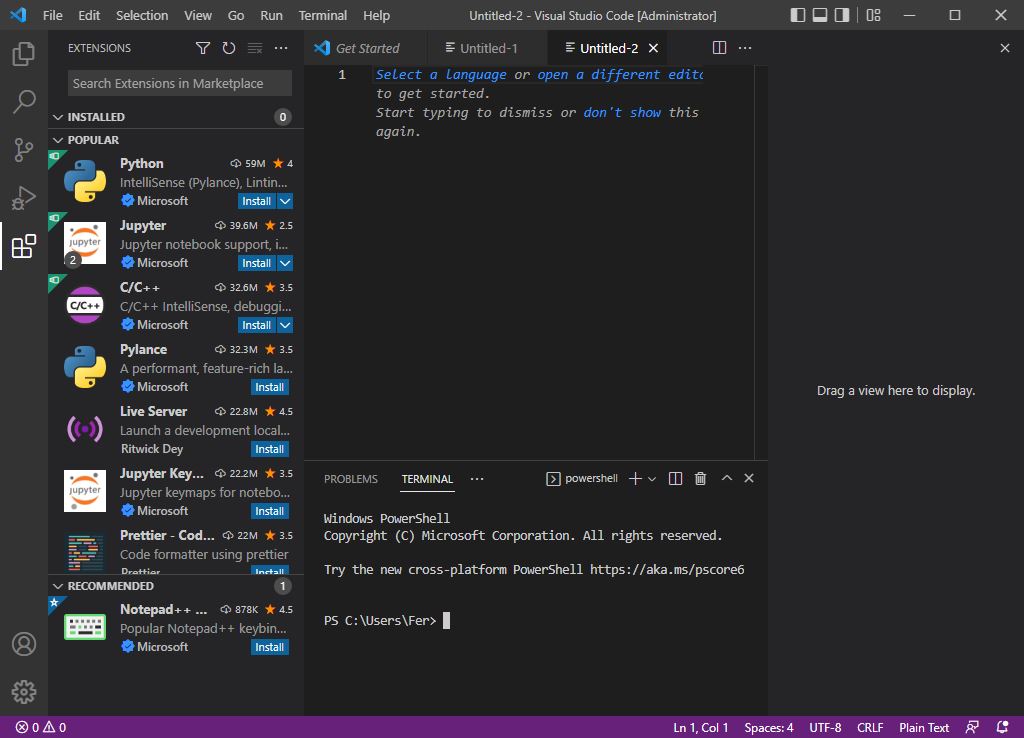The width and height of the screenshot is (1024, 738).
Task: Switch to the PROBLEMS panel tab
Action: (351, 479)
